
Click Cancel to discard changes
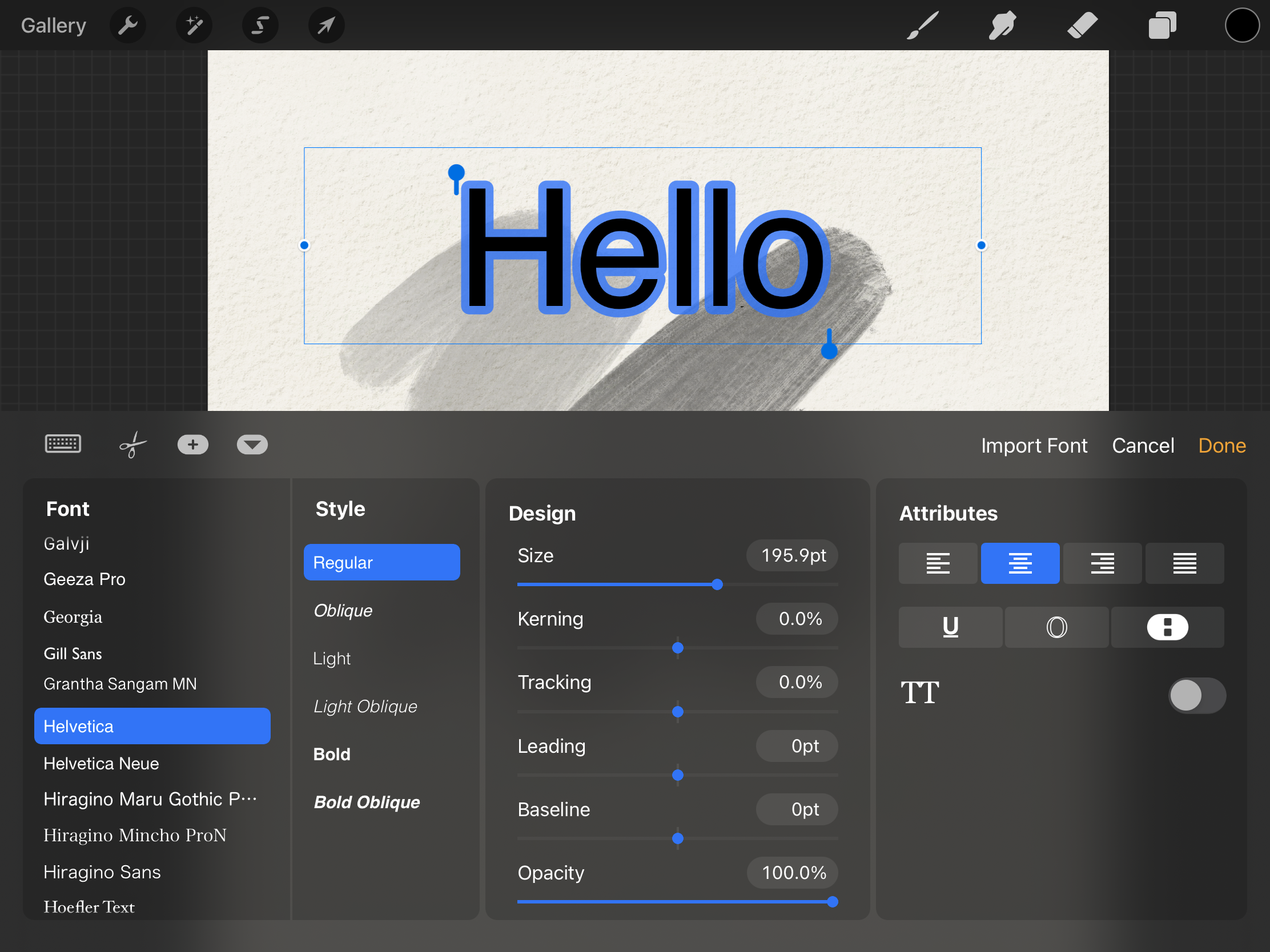(x=1145, y=445)
